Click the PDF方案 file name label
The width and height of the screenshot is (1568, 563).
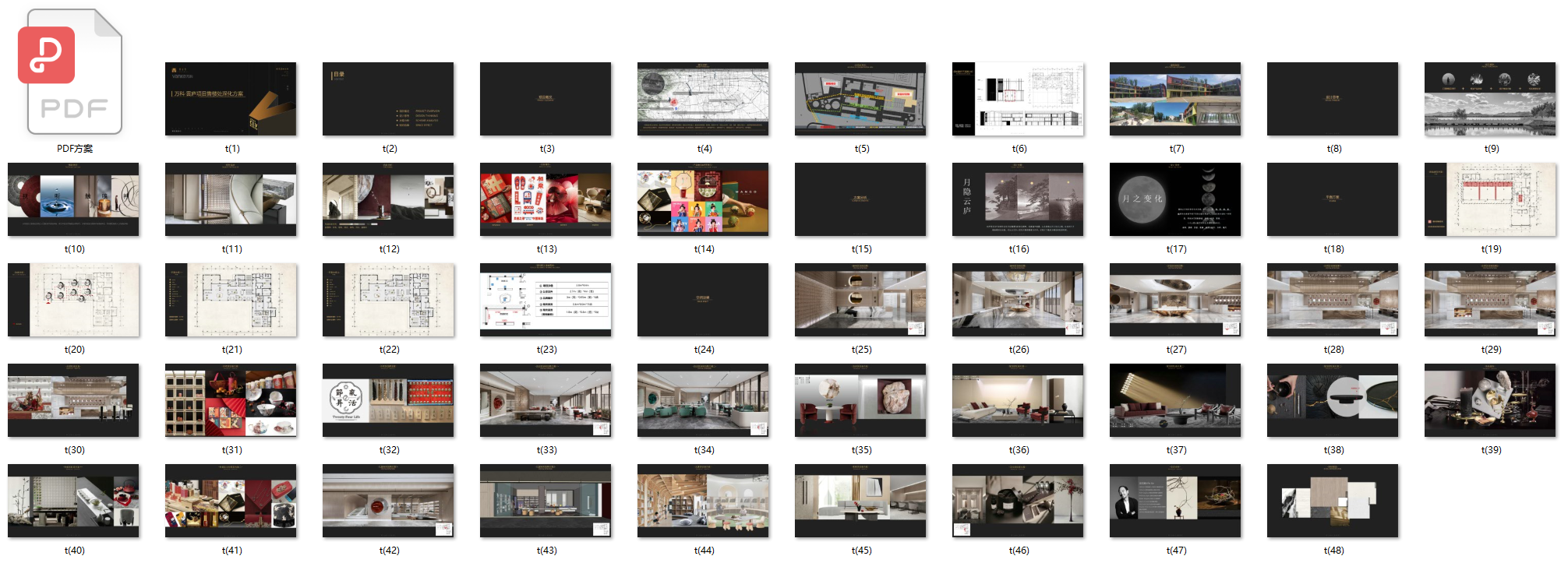coord(75,149)
